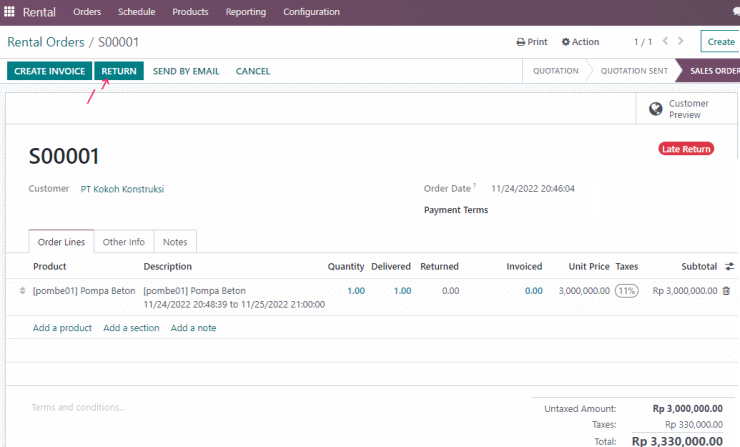Go to next record arrow
Viewport: 740px width, 447px height.
coord(681,41)
